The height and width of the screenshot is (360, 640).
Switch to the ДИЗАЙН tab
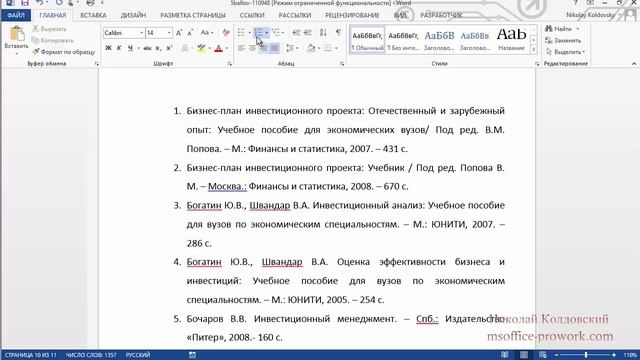(x=133, y=15)
